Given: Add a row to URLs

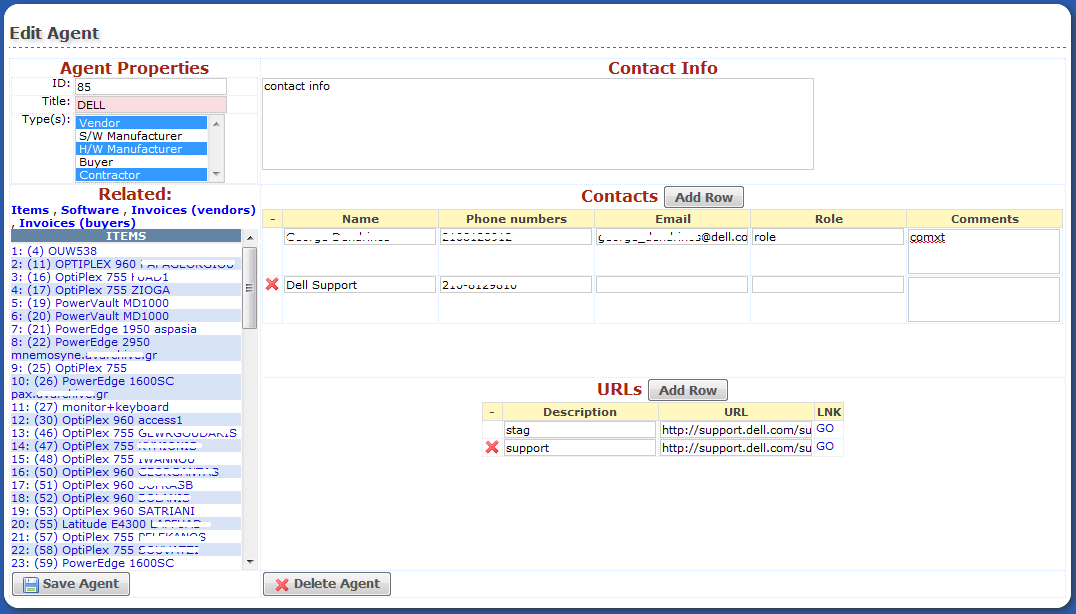Looking at the screenshot, I should 688,390.
